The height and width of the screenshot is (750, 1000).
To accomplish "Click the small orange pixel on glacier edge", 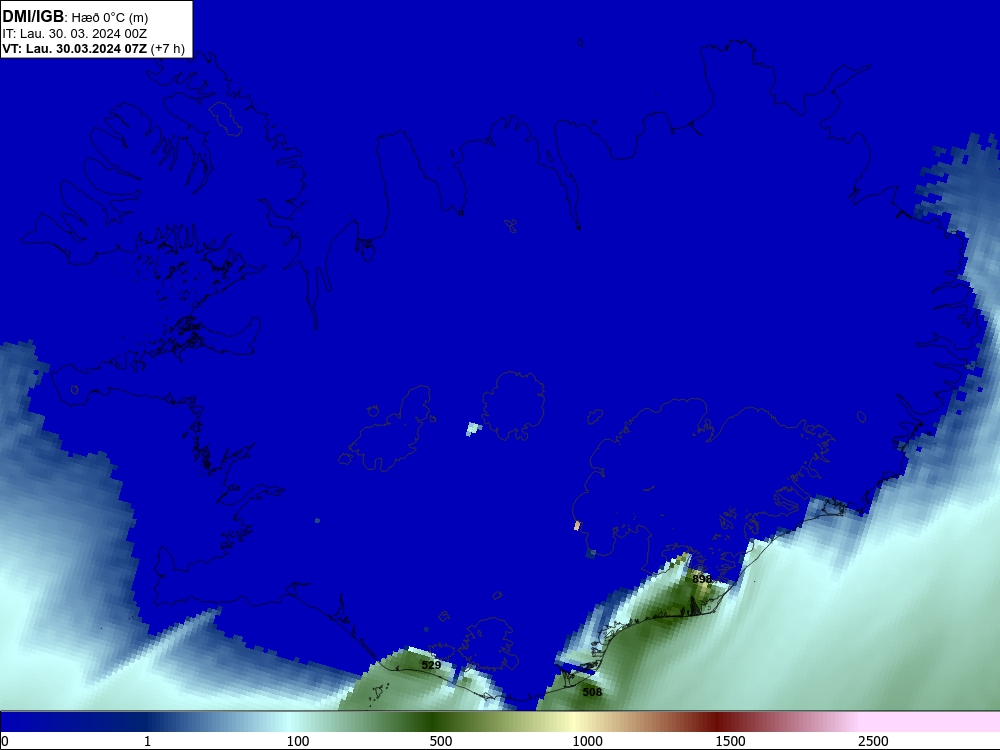I will coord(577,526).
